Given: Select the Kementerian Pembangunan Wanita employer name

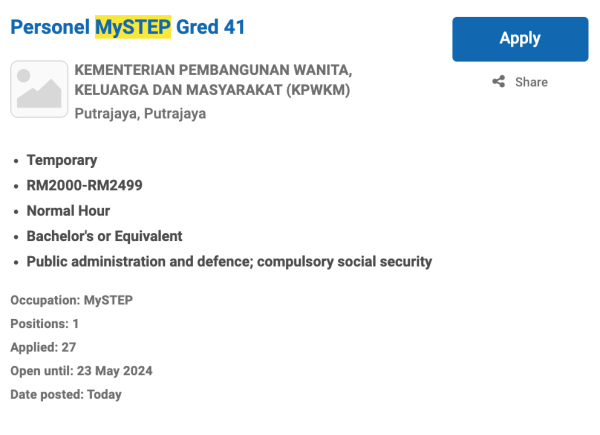Looking at the screenshot, I should pyautogui.click(x=214, y=71).
